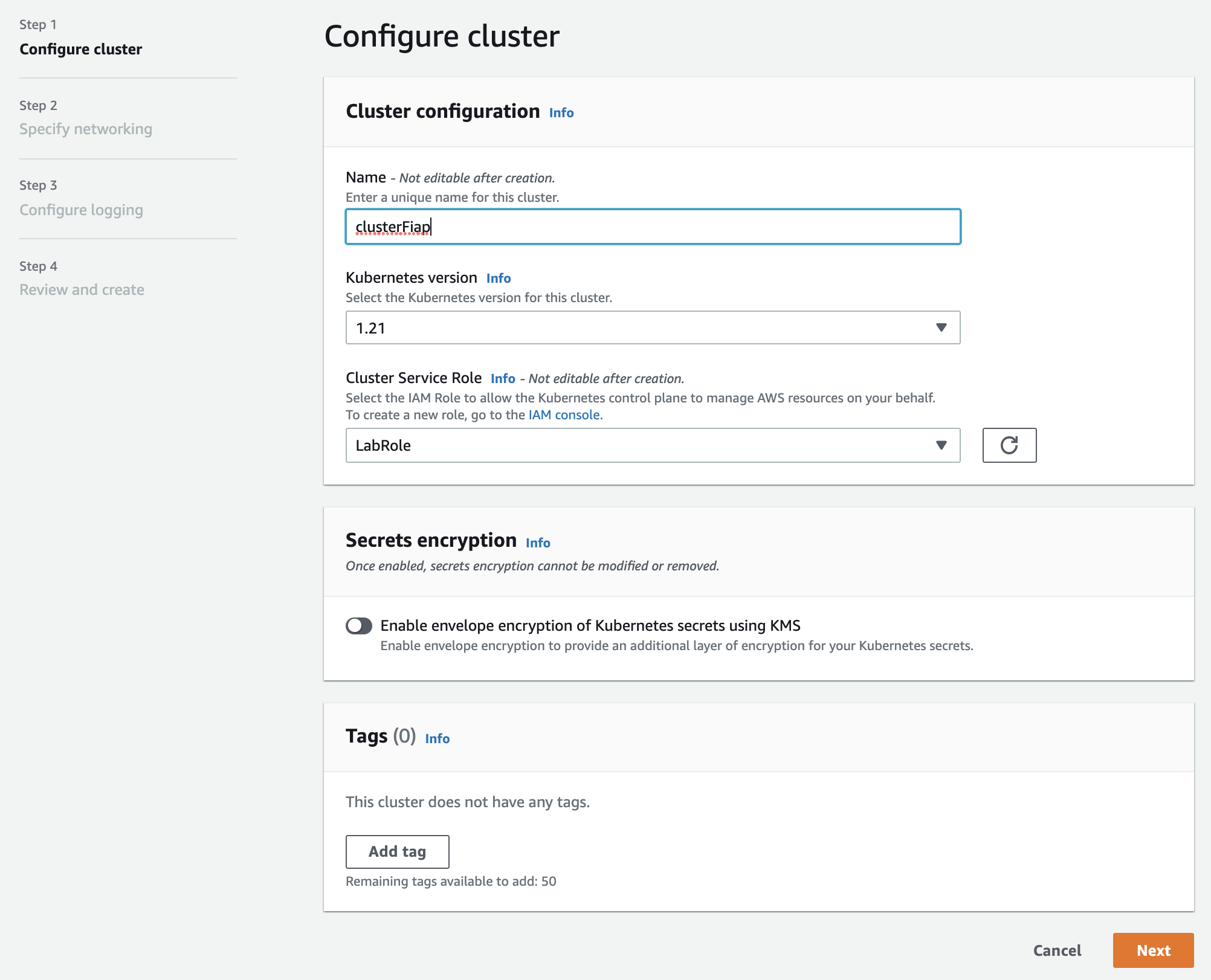This screenshot has width=1211, height=980.
Task: Click the Add tag button
Action: [397, 851]
